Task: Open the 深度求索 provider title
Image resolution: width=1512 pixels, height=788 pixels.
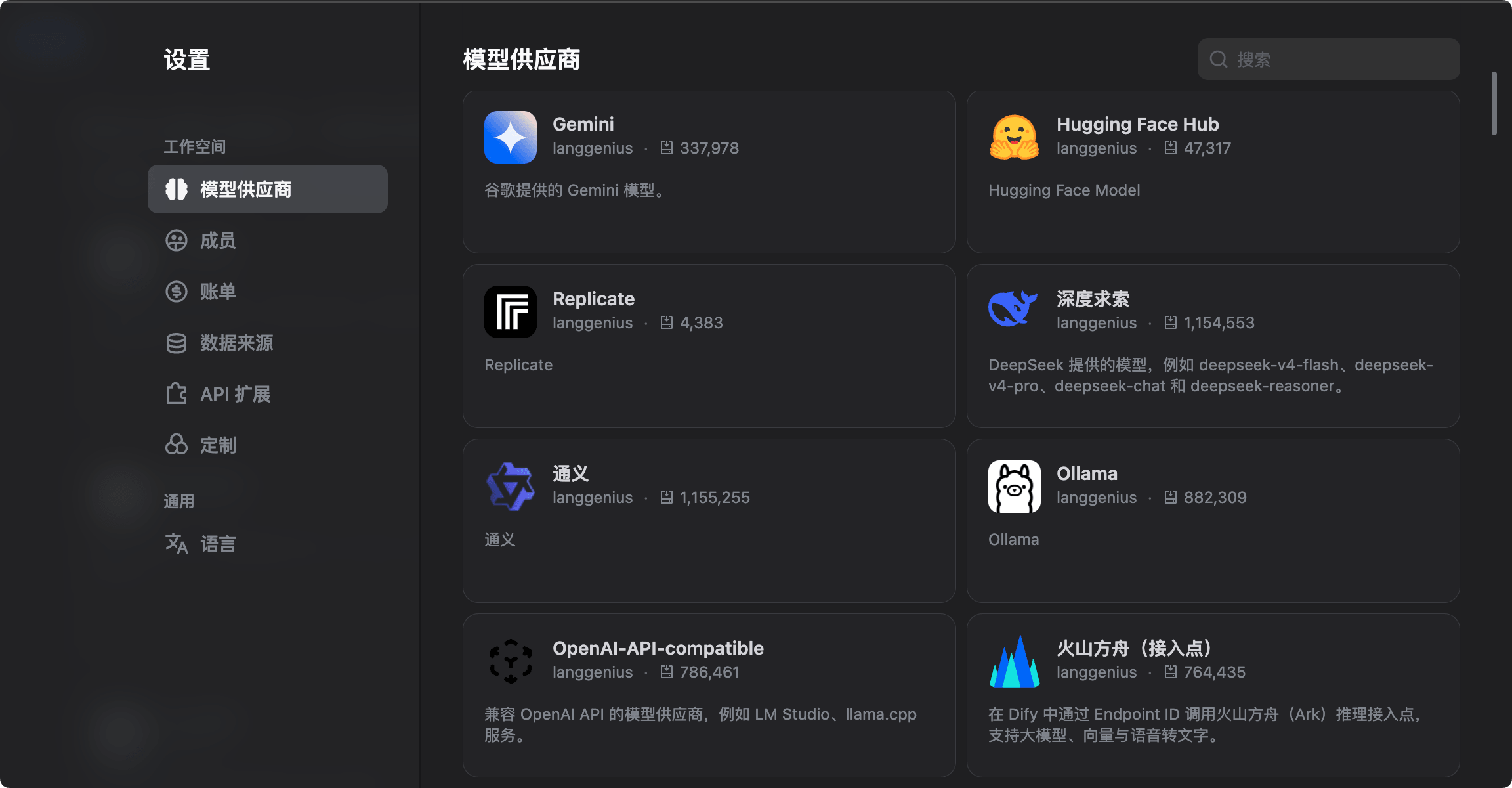Action: 1093,299
